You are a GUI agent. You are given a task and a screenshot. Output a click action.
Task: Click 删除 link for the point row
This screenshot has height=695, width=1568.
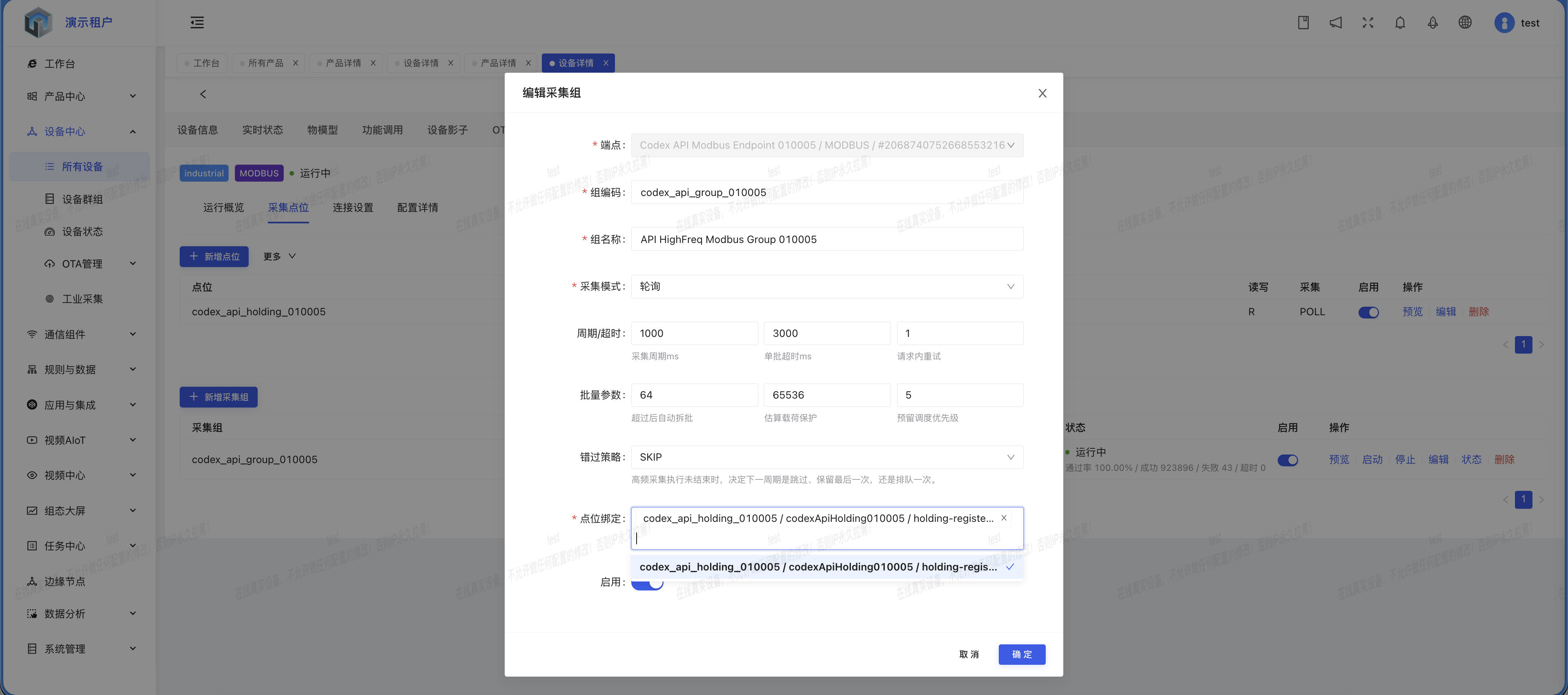point(1479,312)
